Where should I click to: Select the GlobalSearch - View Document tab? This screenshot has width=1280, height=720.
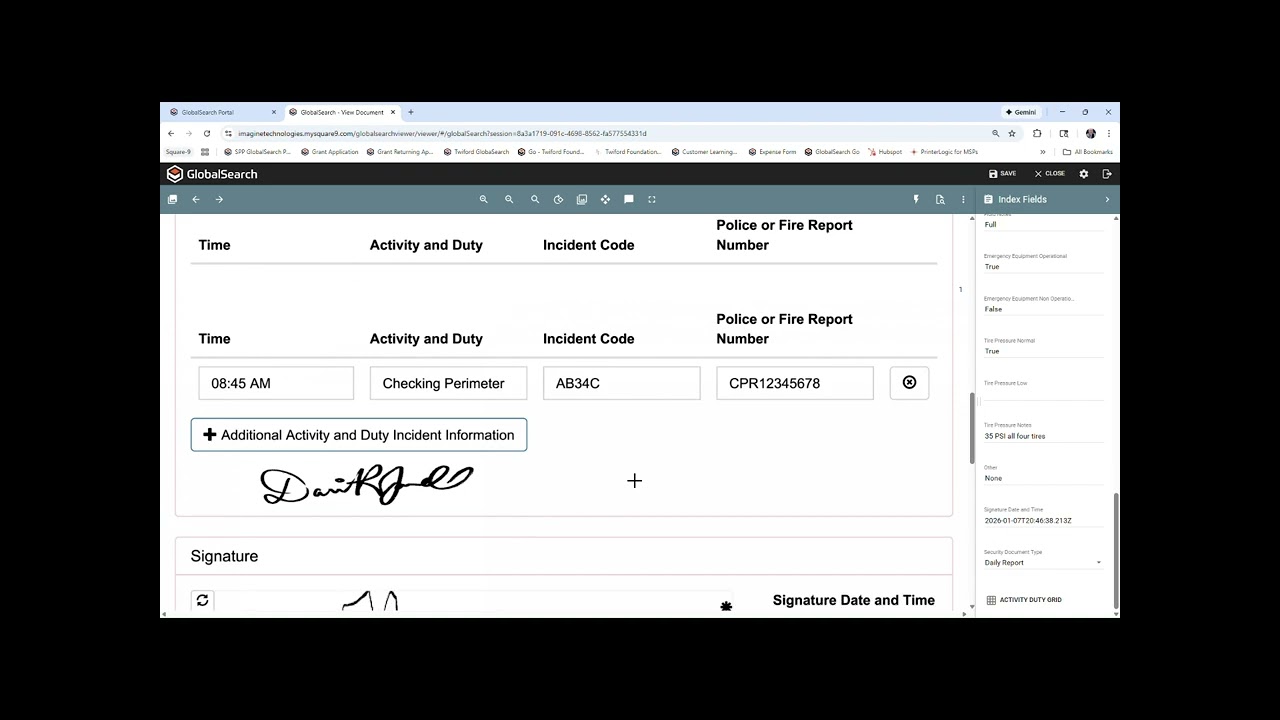point(341,112)
